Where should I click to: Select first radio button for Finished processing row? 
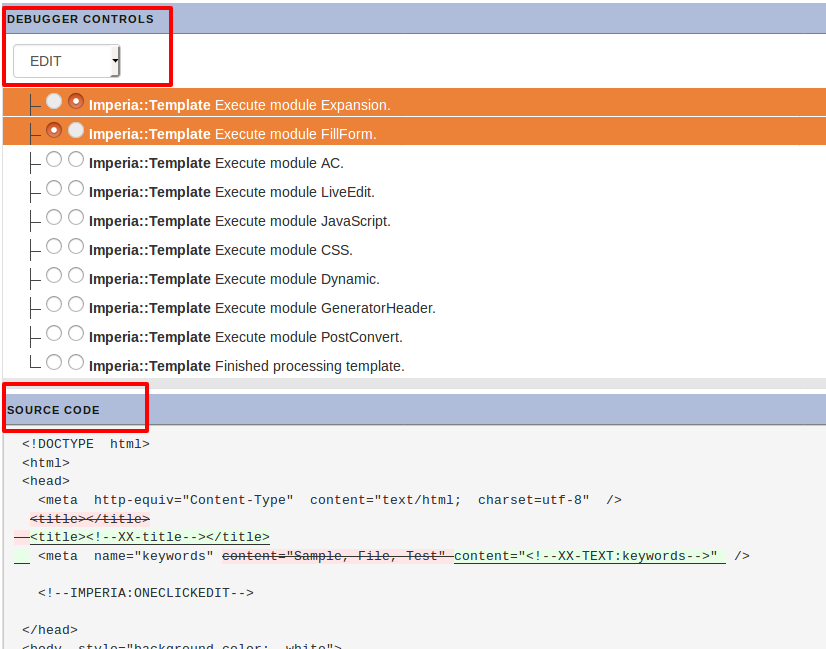54,362
